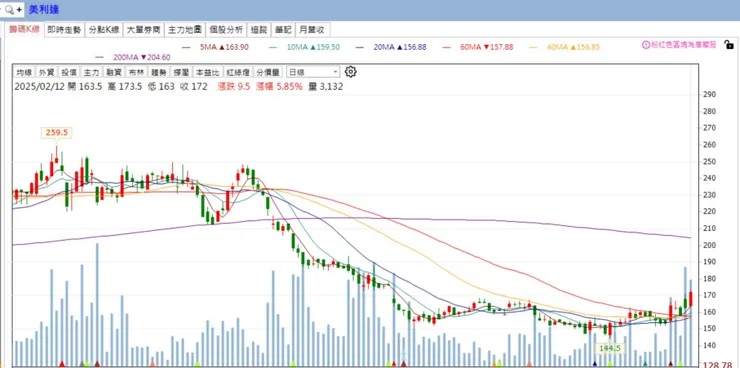Click the 5MA legend line swatch

pos(185,47)
